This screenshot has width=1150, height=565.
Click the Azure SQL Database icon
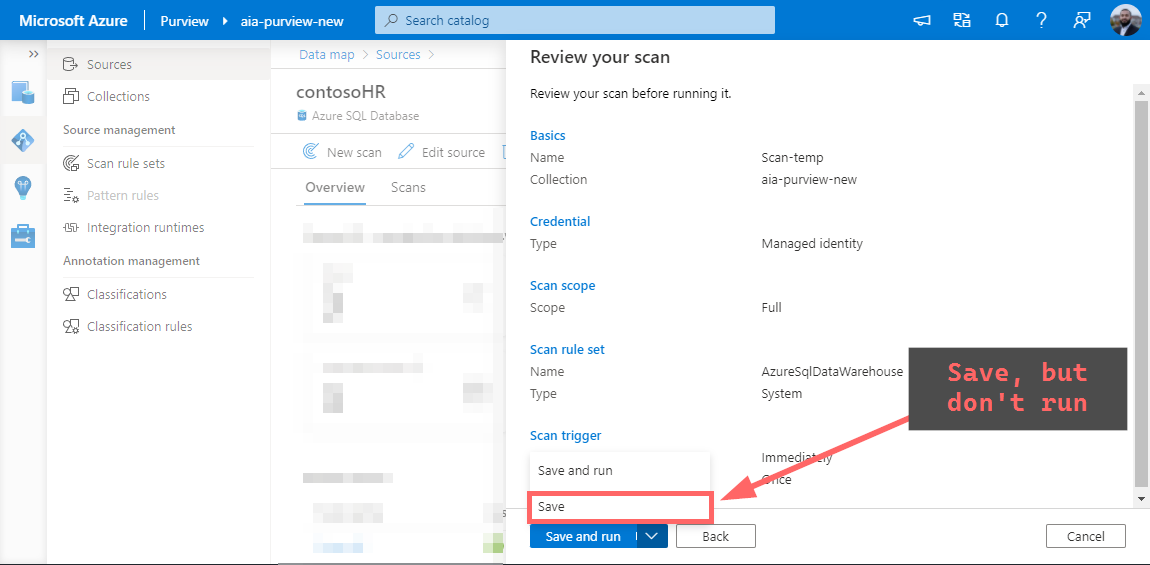pos(301,116)
